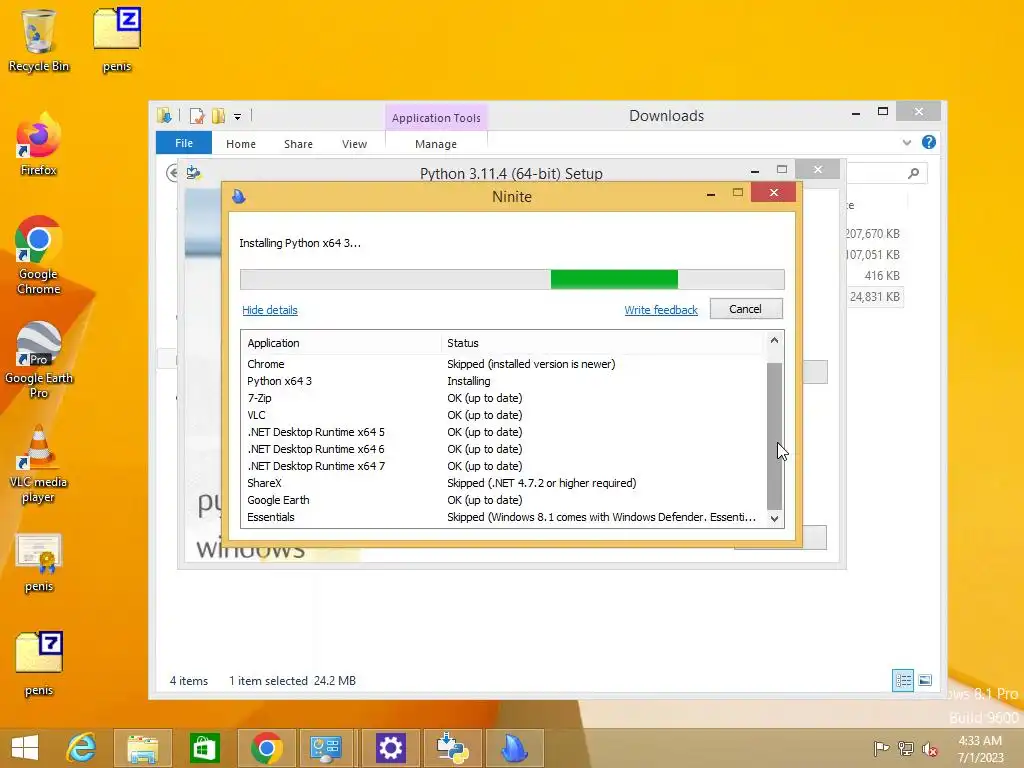Click the muted volume icon in tray
The height and width of the screenshot is (768, 1024).
coord(930,748)
